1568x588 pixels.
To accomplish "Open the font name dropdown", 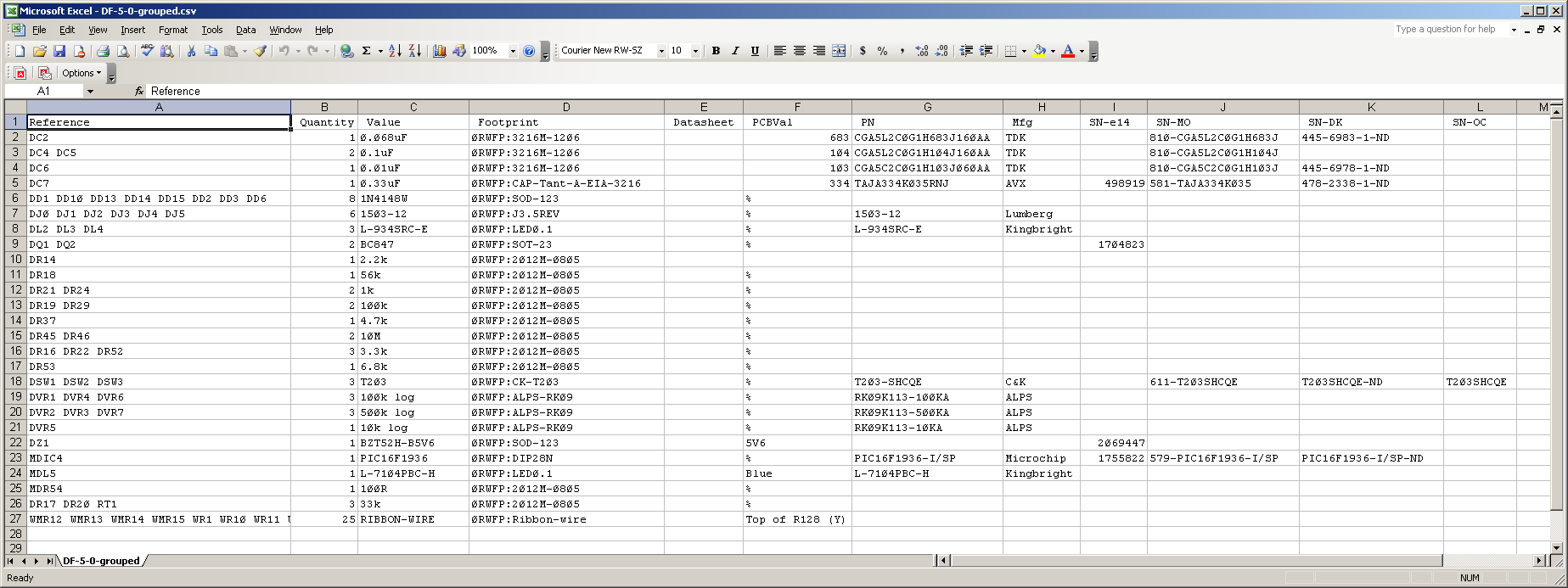I will pyautogui.click(x=661, y=51).
